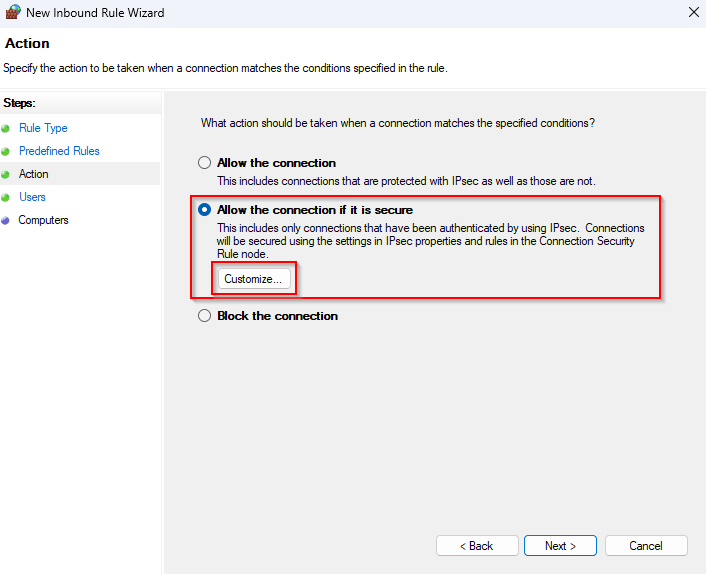Click the 'New Inbound Rule Wizard' window title
The height and width of the screenshot is (574, 706).
click(95, 13)
